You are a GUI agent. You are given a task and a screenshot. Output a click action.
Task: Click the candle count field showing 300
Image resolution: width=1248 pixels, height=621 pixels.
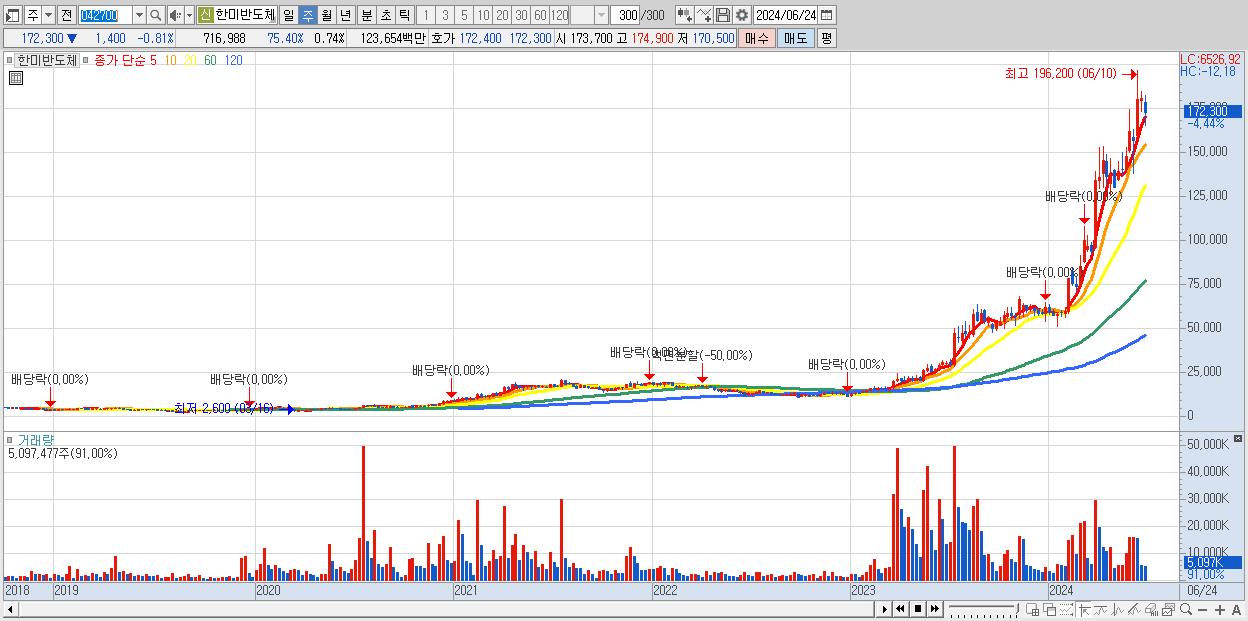coord(625,15)
